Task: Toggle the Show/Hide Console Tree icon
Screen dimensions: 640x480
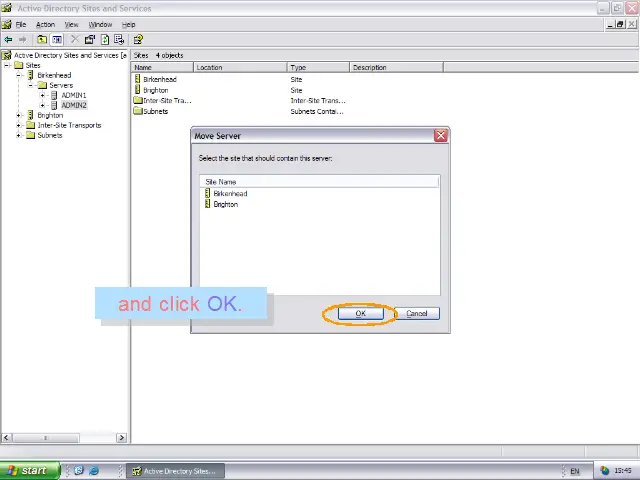Action: pyautogui.click(x=57, y=40)
